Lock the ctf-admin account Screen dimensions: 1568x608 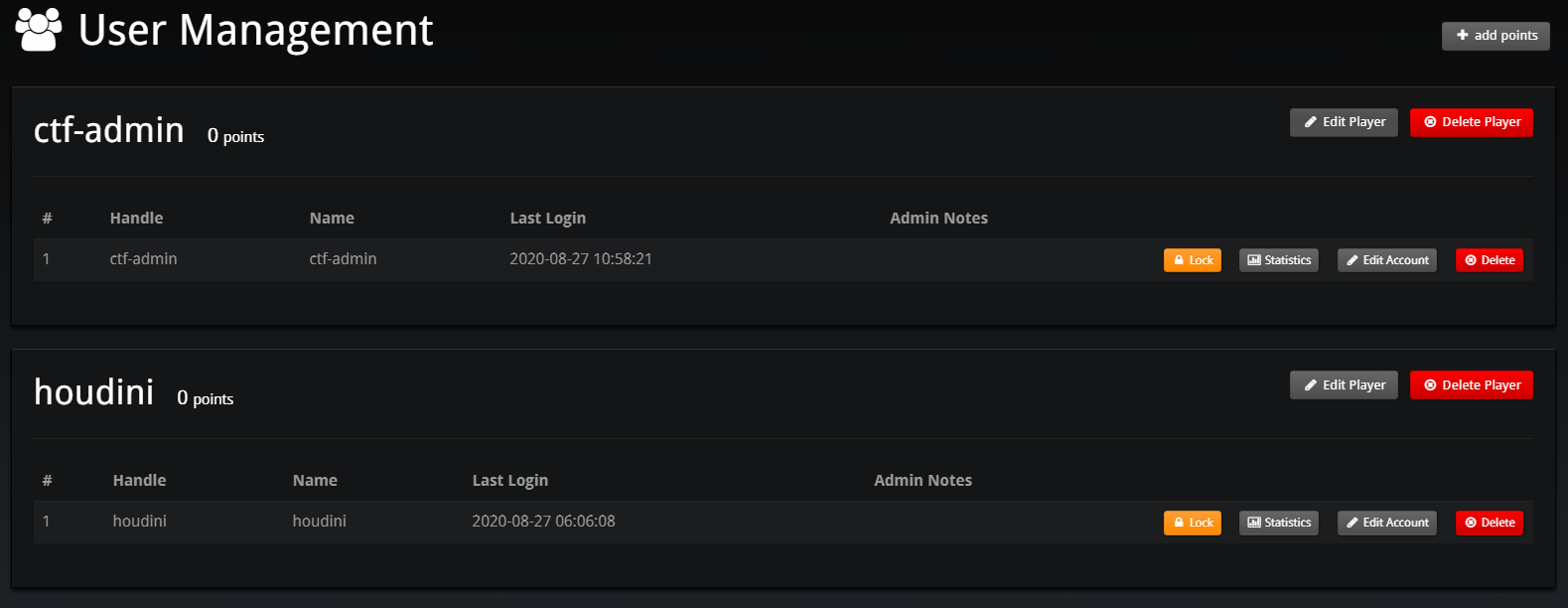[x=1192, y=259]
